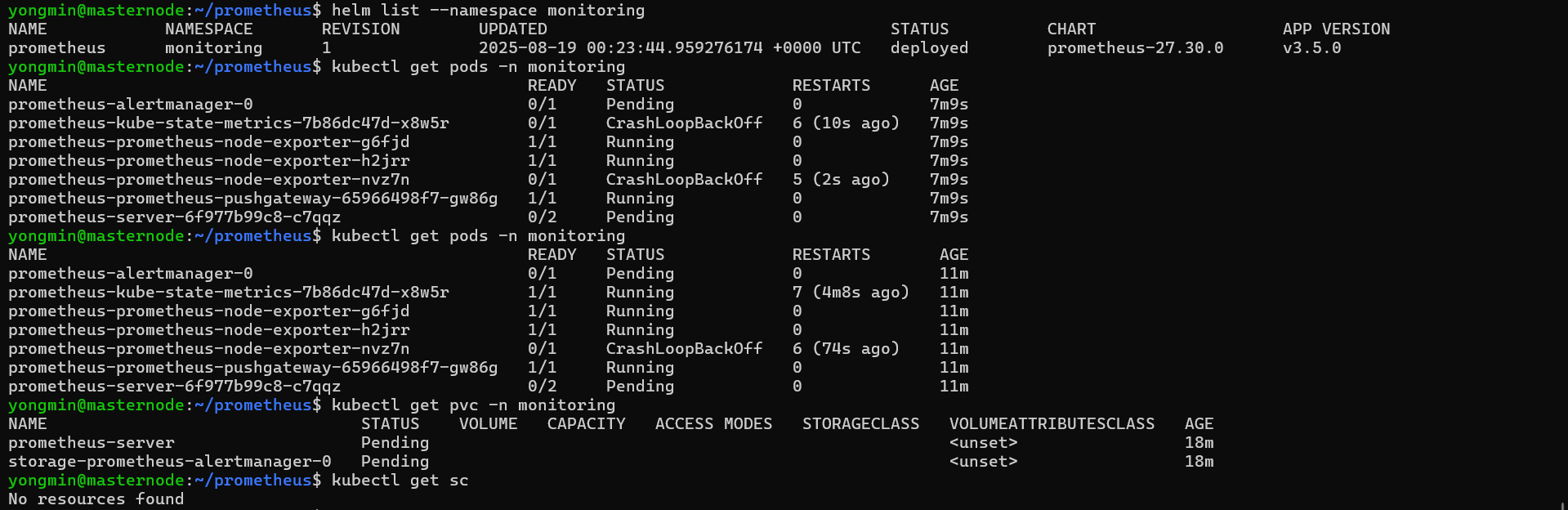The width and height of the screenshot is (1568, 510).
Task: Click the storage-prometheus-alertmanager-0 PVC name
Action: tap(170, 462)
